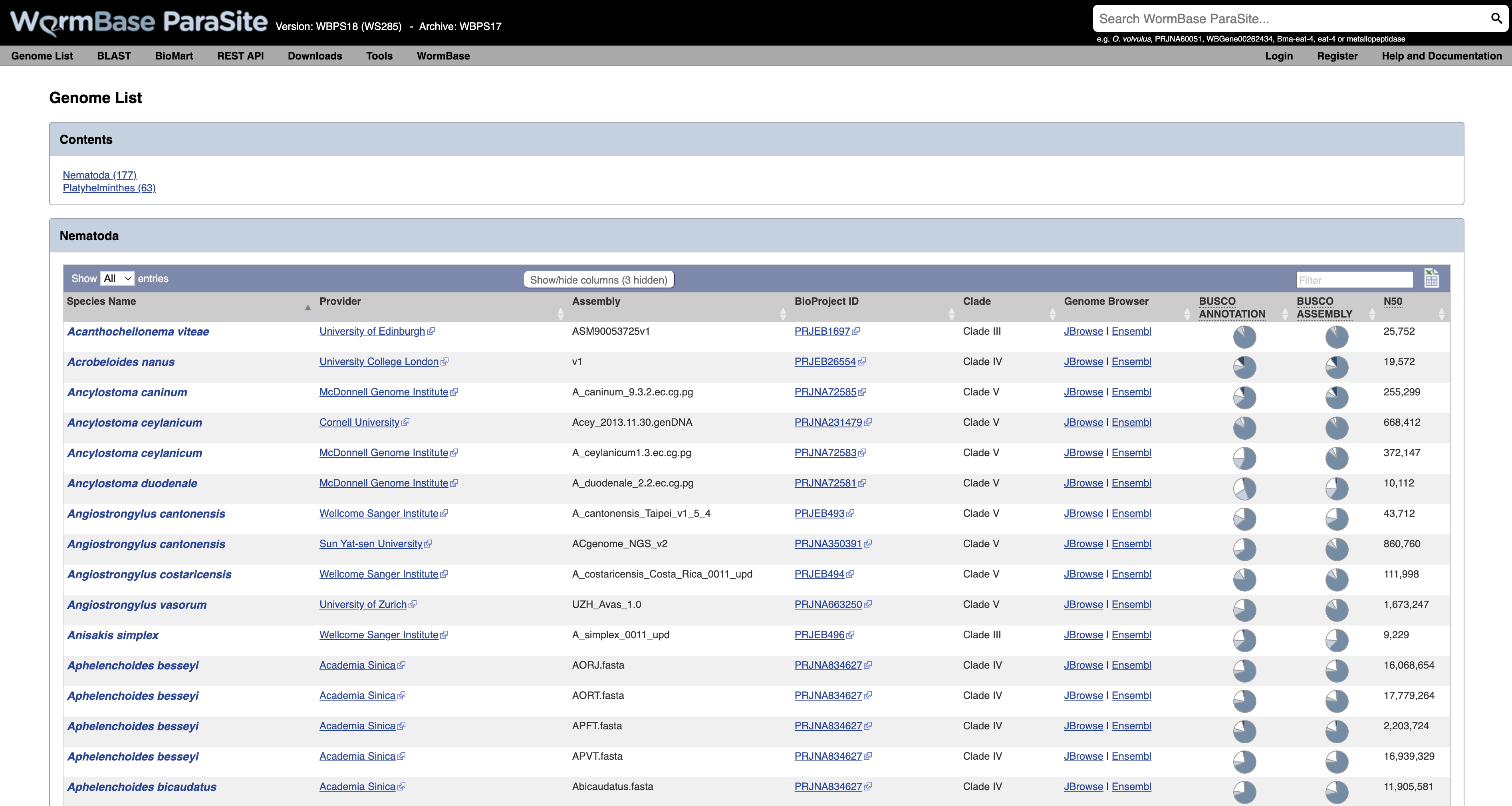Click external link icon beside University of Zurich

[x=413, y=605]
